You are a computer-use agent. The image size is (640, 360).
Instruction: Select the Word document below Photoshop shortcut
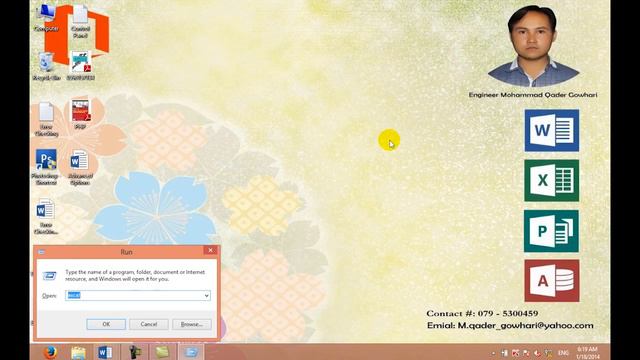(46, 216)
